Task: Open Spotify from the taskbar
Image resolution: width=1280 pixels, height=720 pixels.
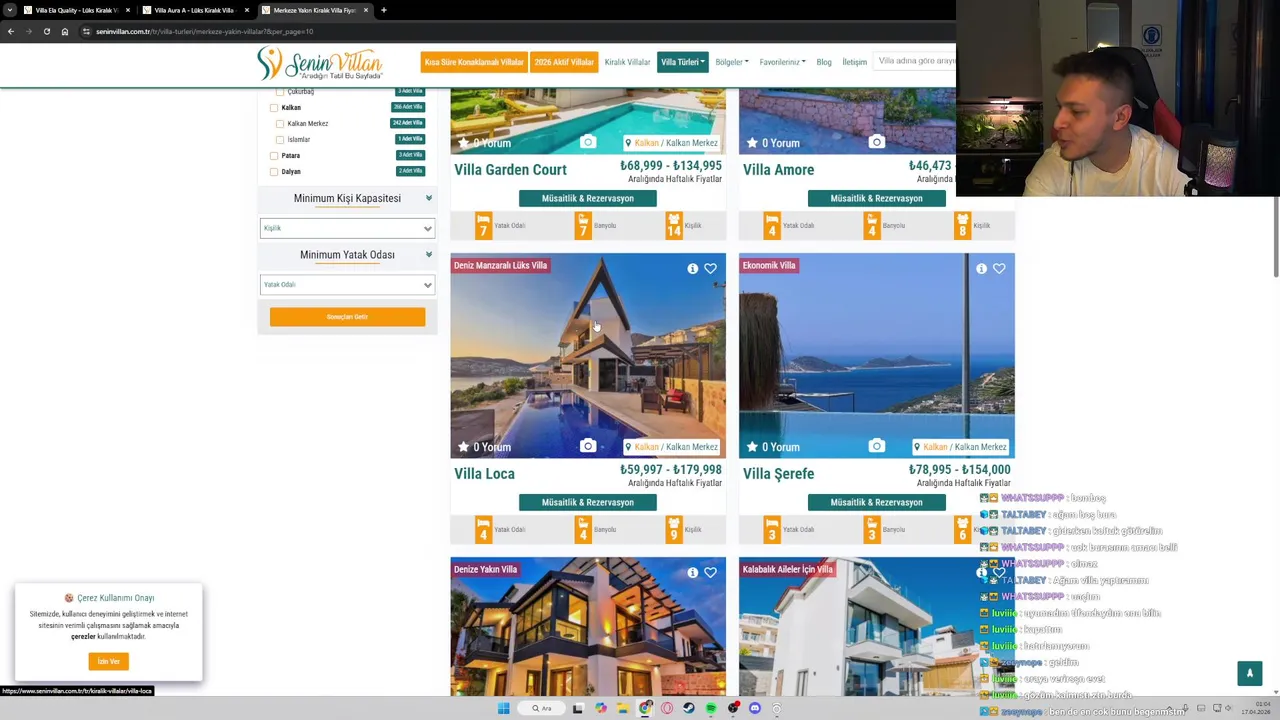Action: [x=711, y=708]
